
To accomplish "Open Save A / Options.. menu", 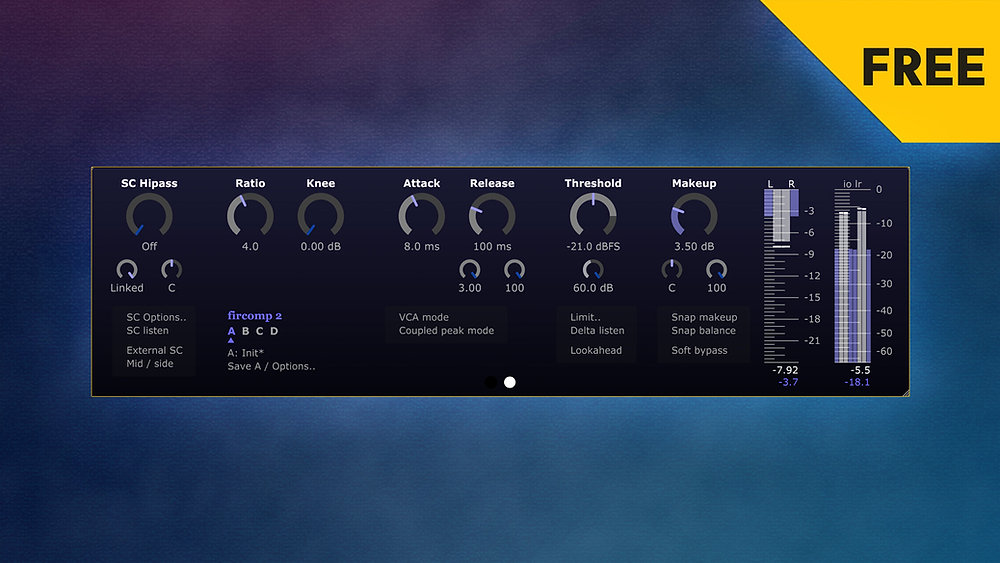I will 271,366.
